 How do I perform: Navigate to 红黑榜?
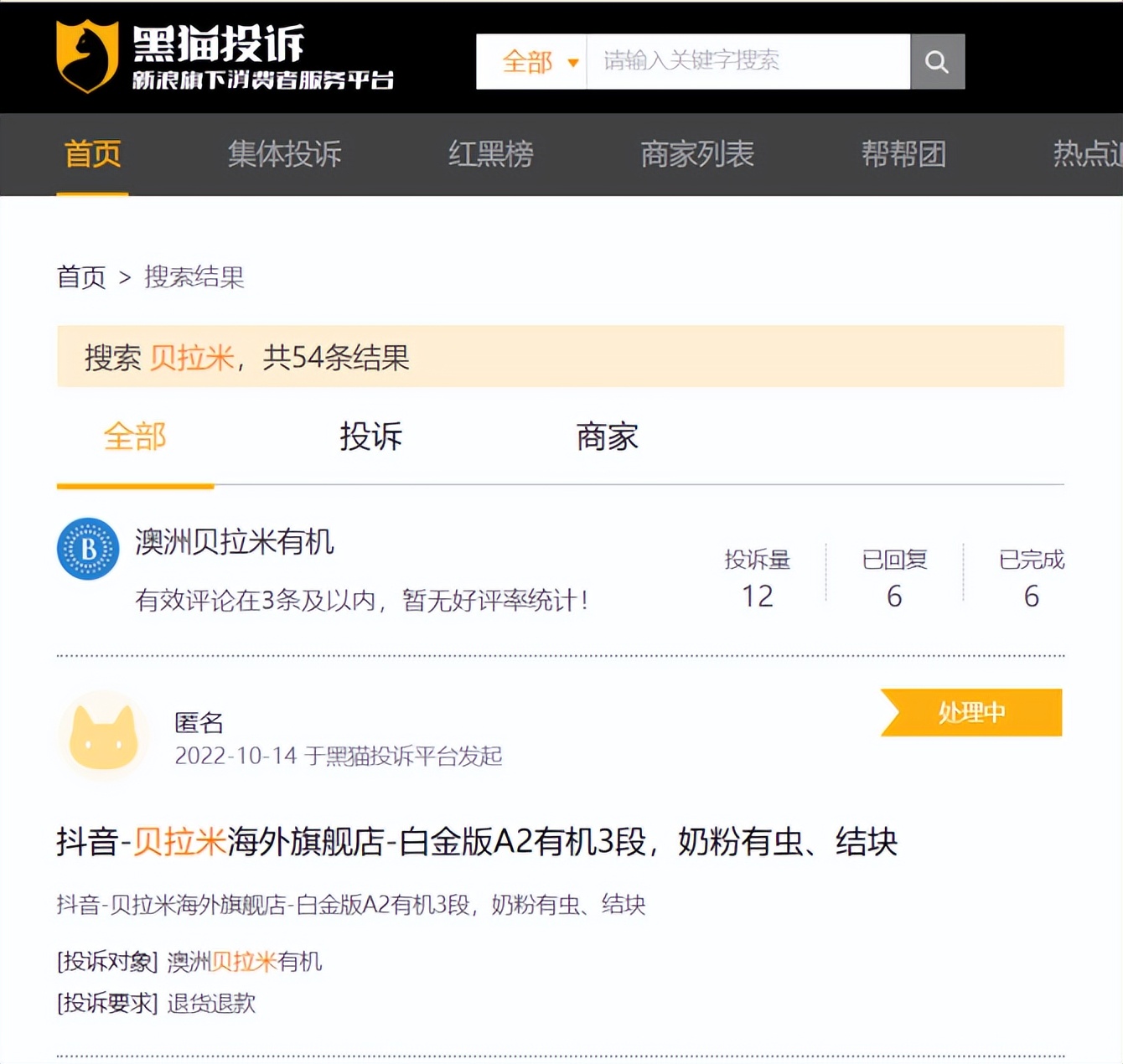click(490, 155)
